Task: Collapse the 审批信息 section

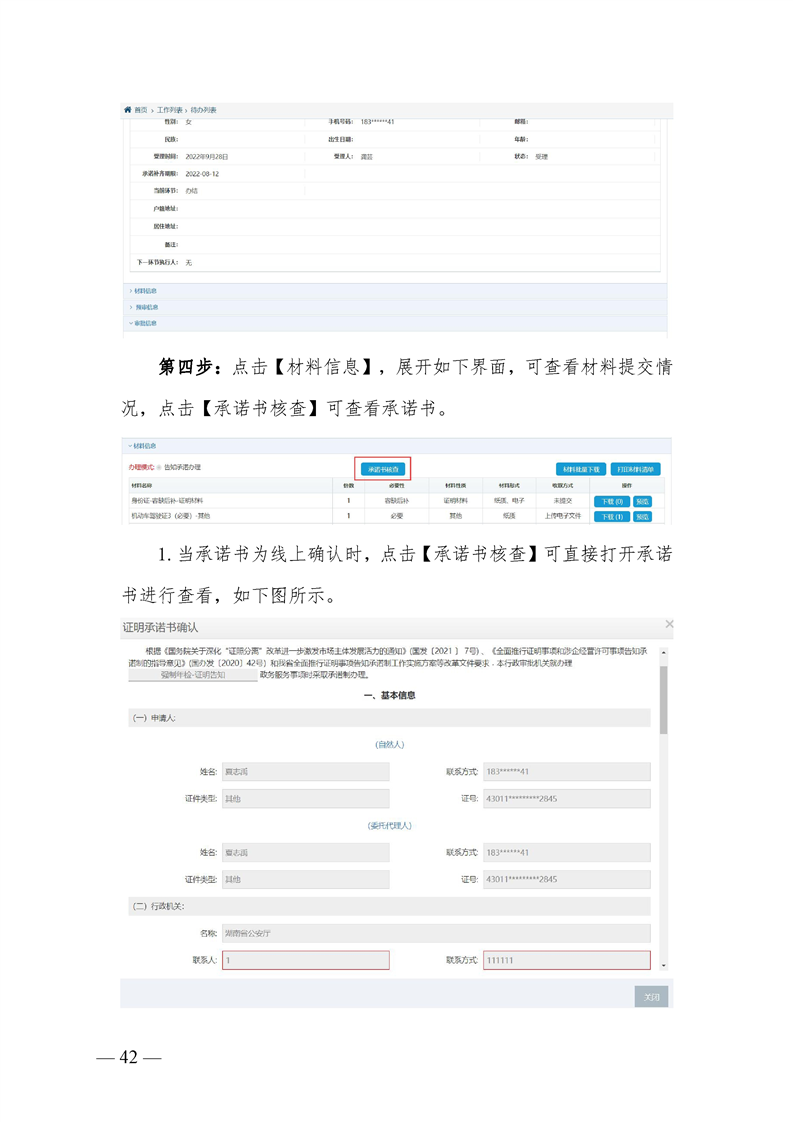Action: pyautogui.click(x=144, y=323)
